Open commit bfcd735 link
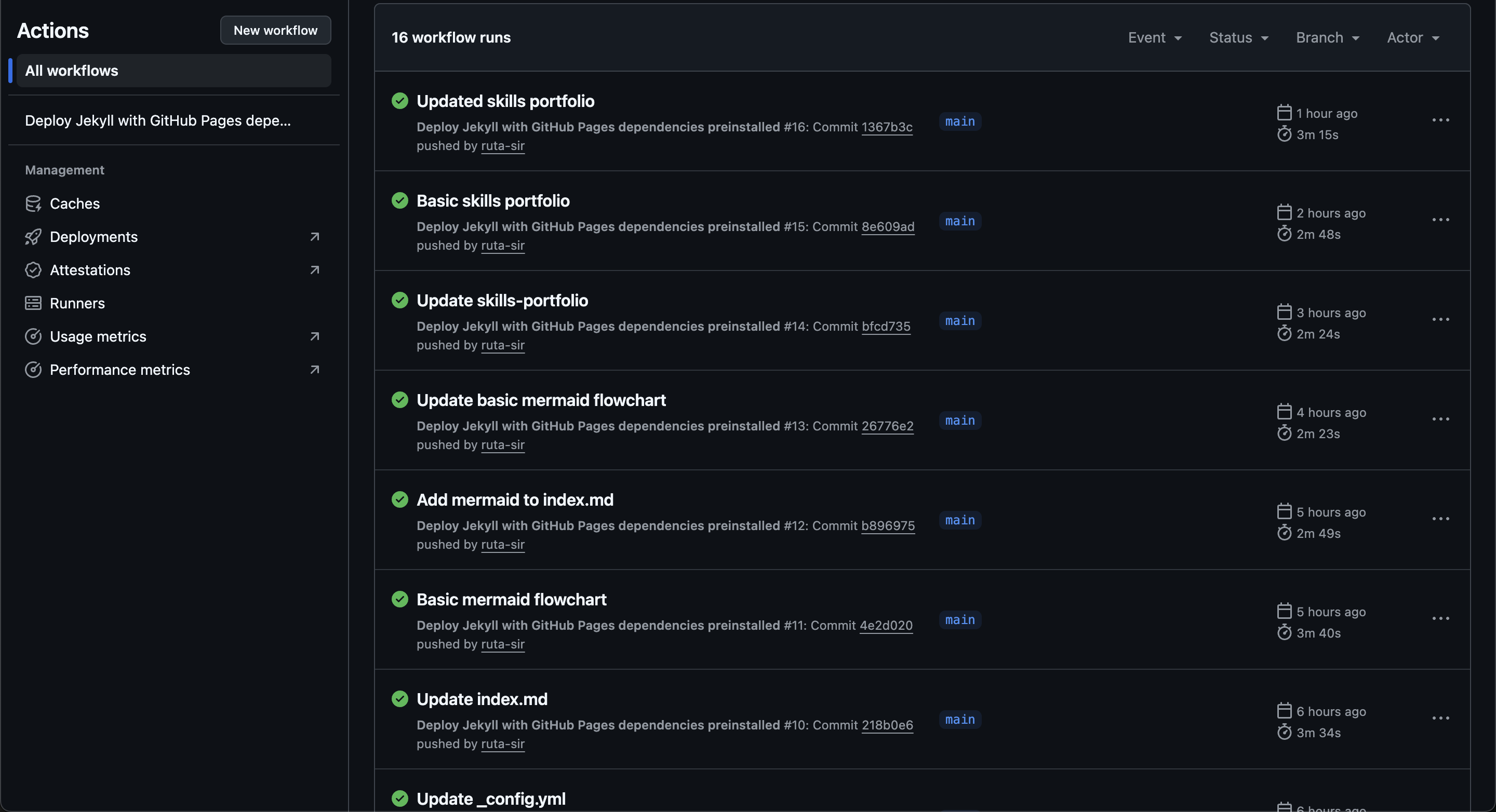Viewport: 1496px width, 812px height. 886,326
